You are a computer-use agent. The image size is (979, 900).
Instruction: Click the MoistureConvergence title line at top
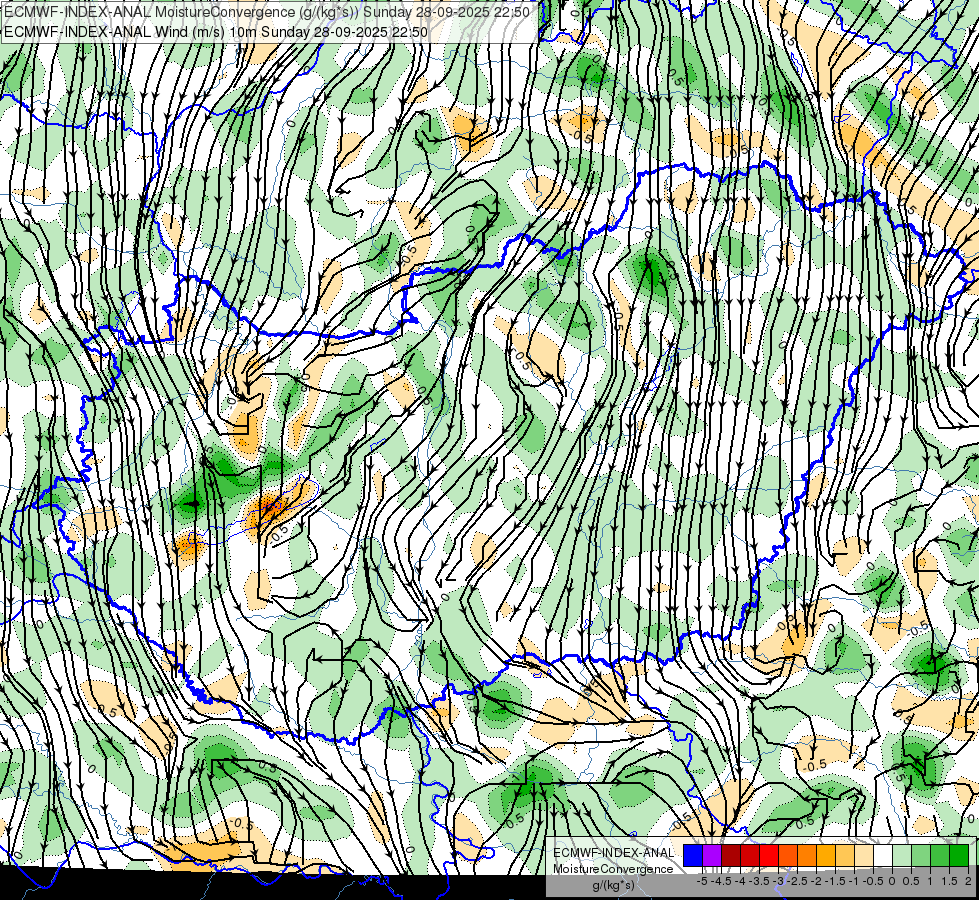[267, 12]
